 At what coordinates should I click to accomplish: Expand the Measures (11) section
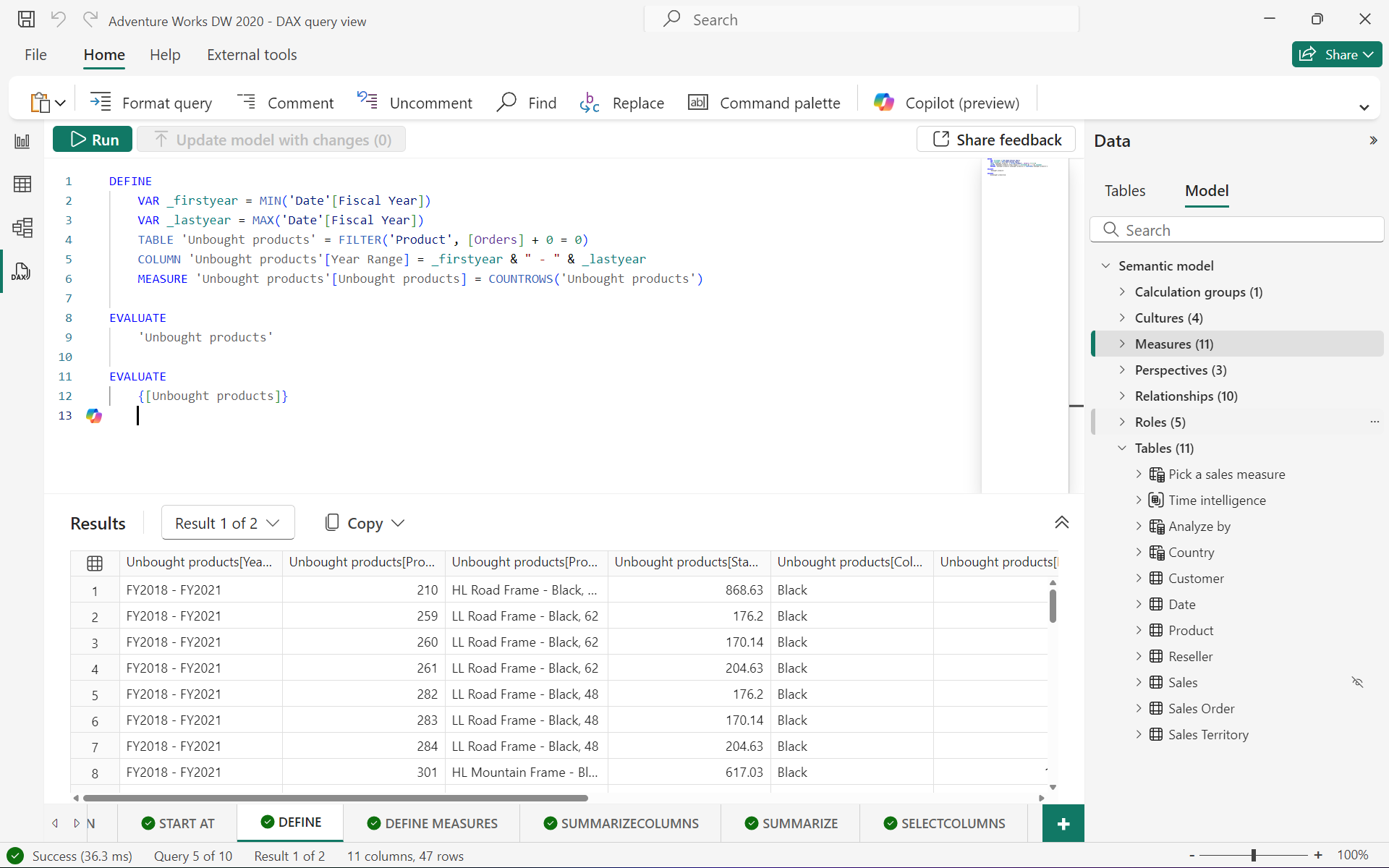(1122, 344)
